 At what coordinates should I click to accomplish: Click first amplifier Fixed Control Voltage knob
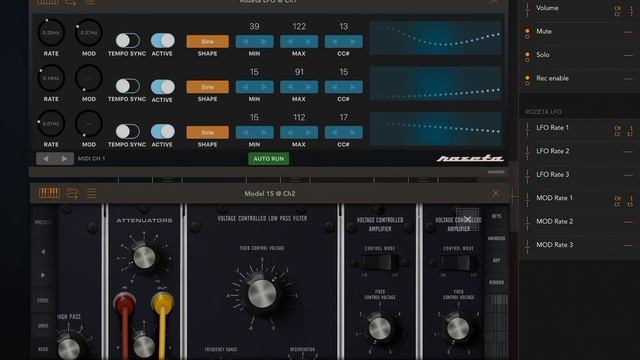[380, 329]
